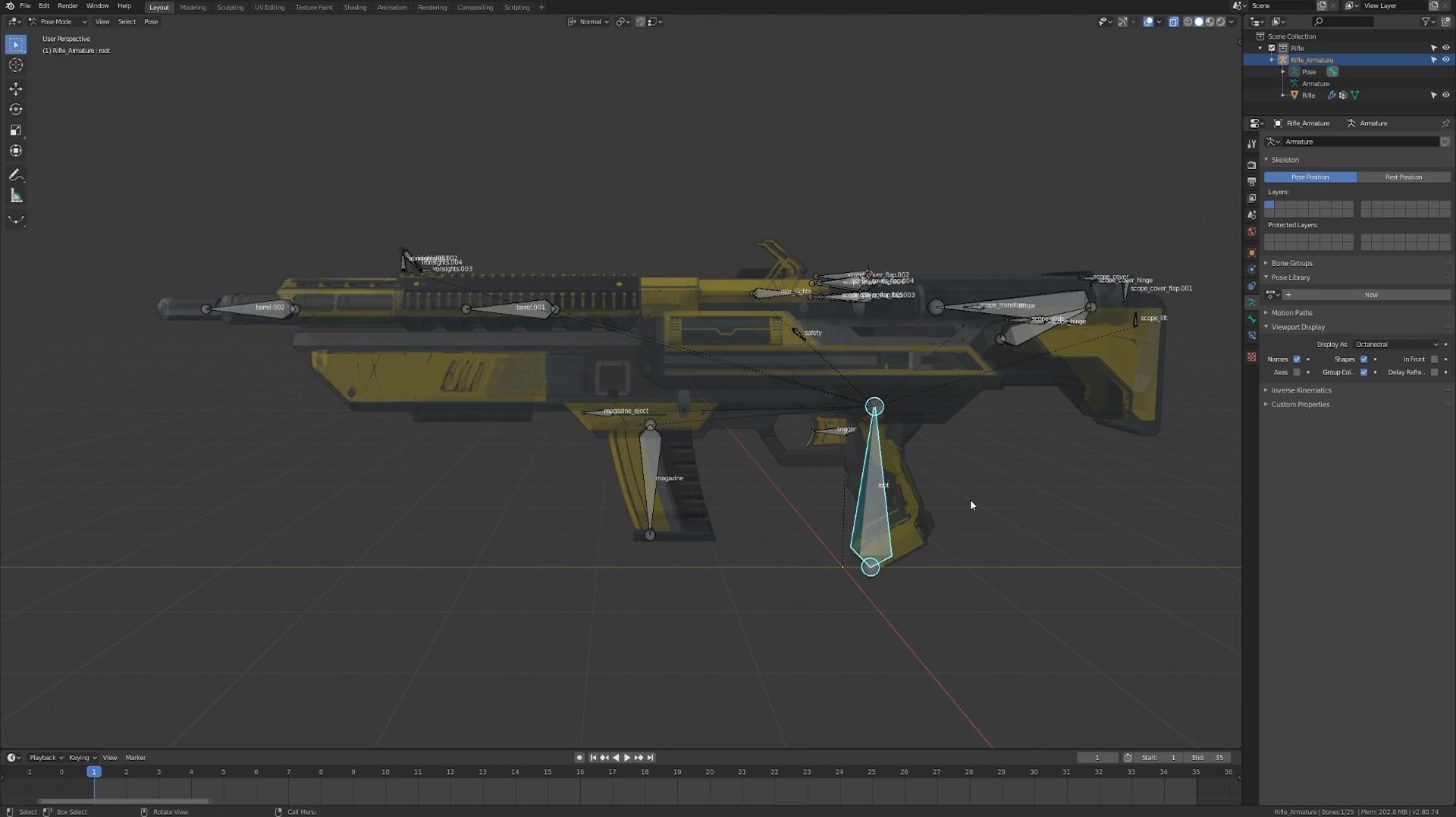
Task: Pick the Breakdowner pose tool
Action: tap(16, 221)
